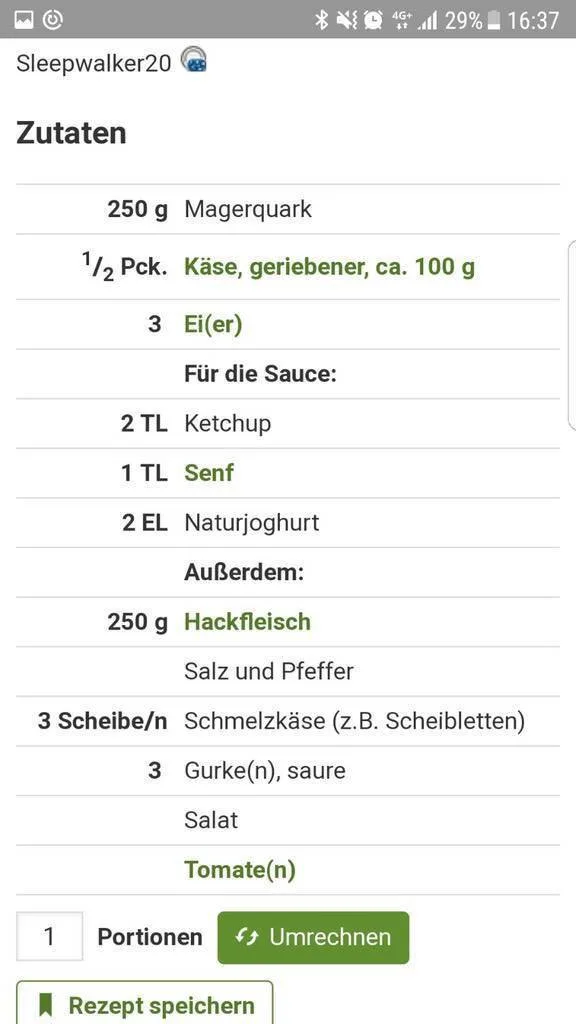Tap the Bluetooth status bar icon

321,20
